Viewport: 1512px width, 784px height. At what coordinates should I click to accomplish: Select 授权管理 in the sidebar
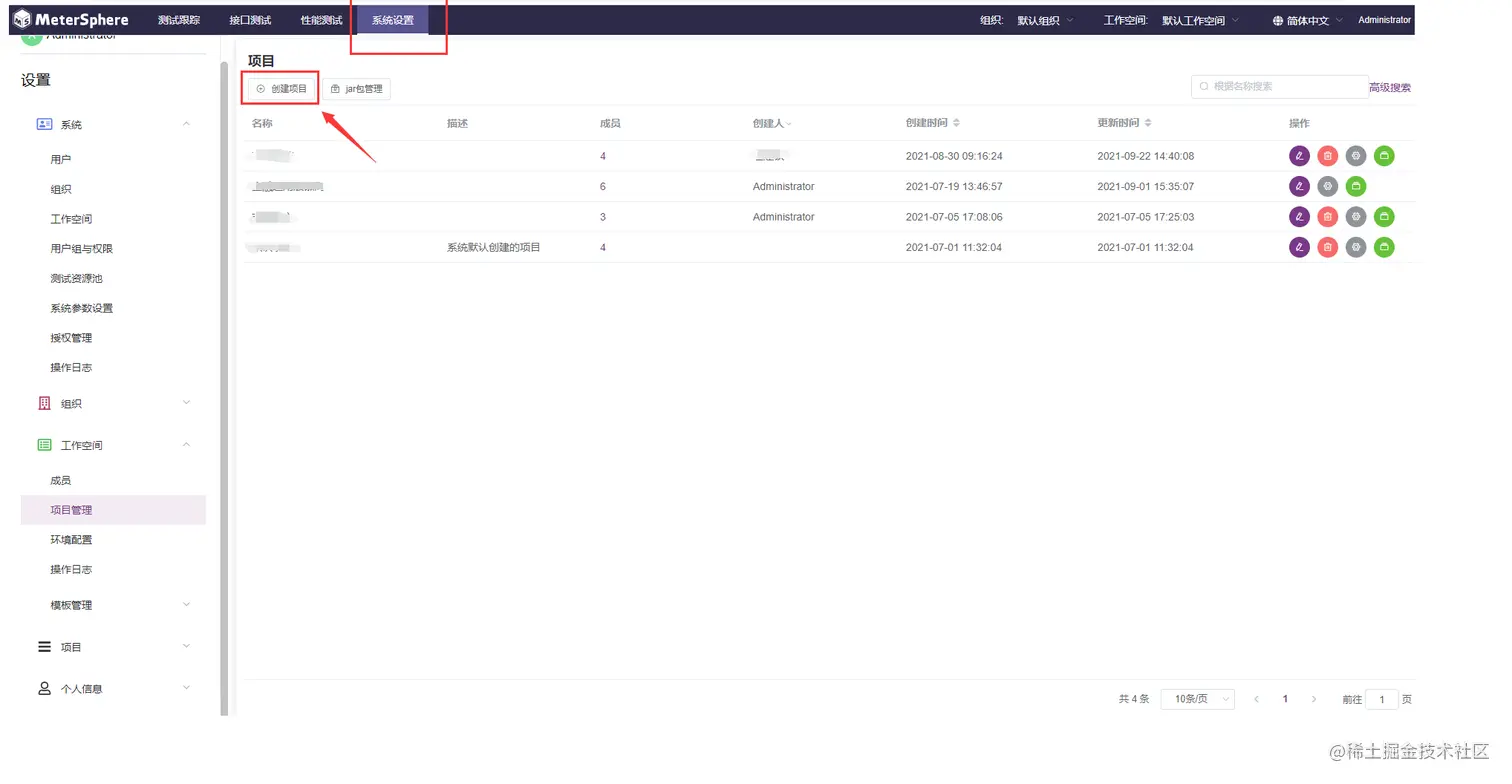71,338
